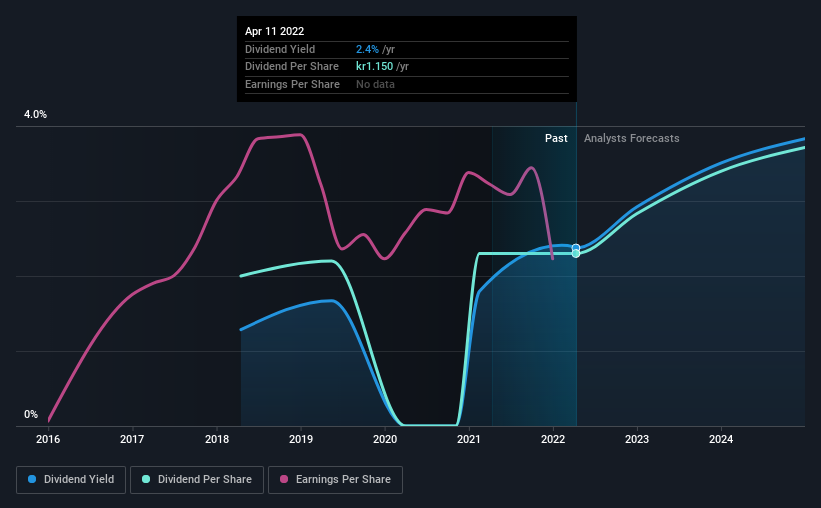Click the teal Dividend Per Share legend dot
821x508 pixels.
pos(146,479)
